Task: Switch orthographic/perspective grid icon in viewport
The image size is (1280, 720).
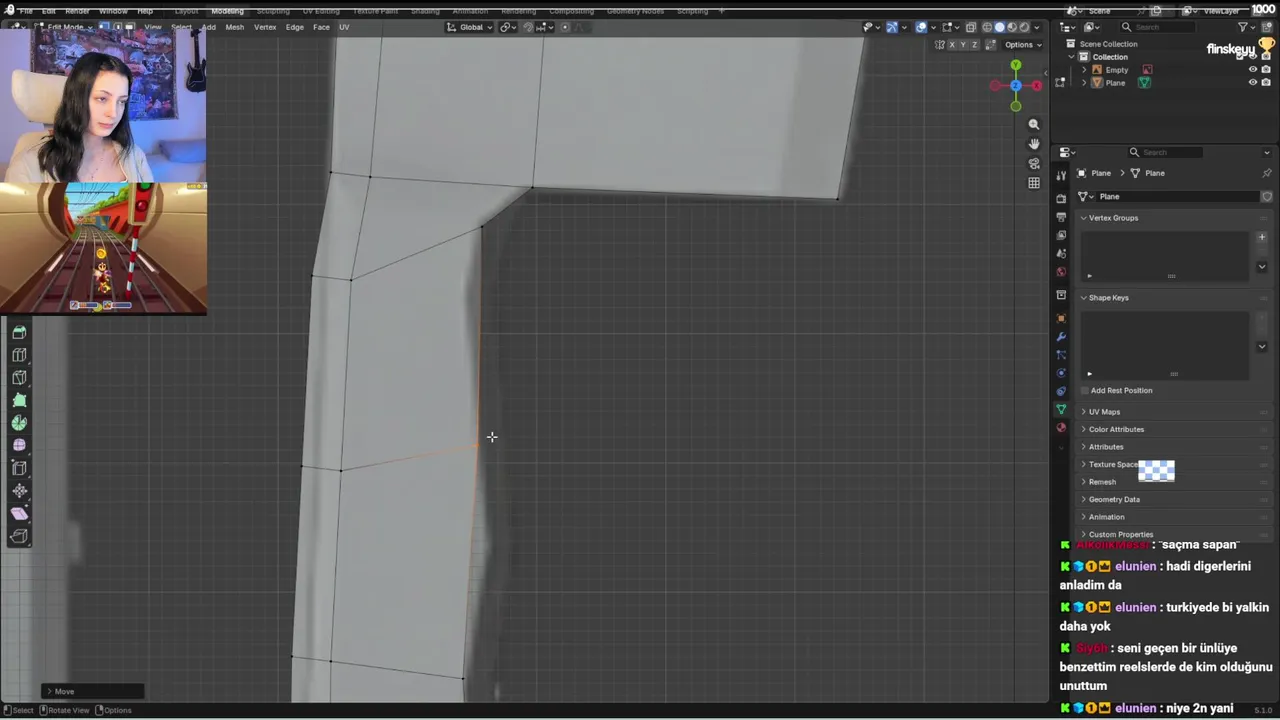Action: coord(1034,183)
